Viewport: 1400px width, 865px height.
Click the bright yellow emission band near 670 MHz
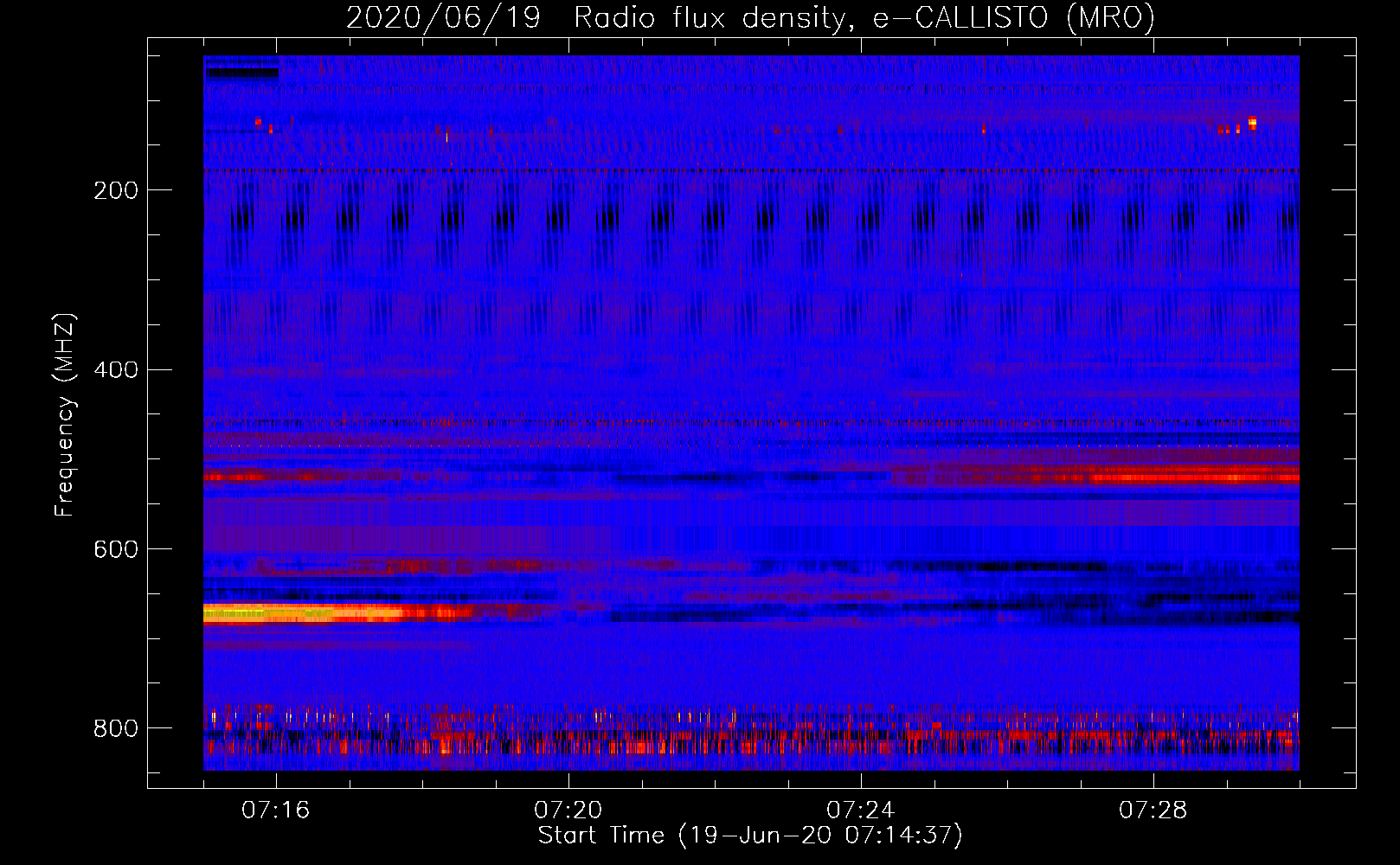tap(303, 614)
